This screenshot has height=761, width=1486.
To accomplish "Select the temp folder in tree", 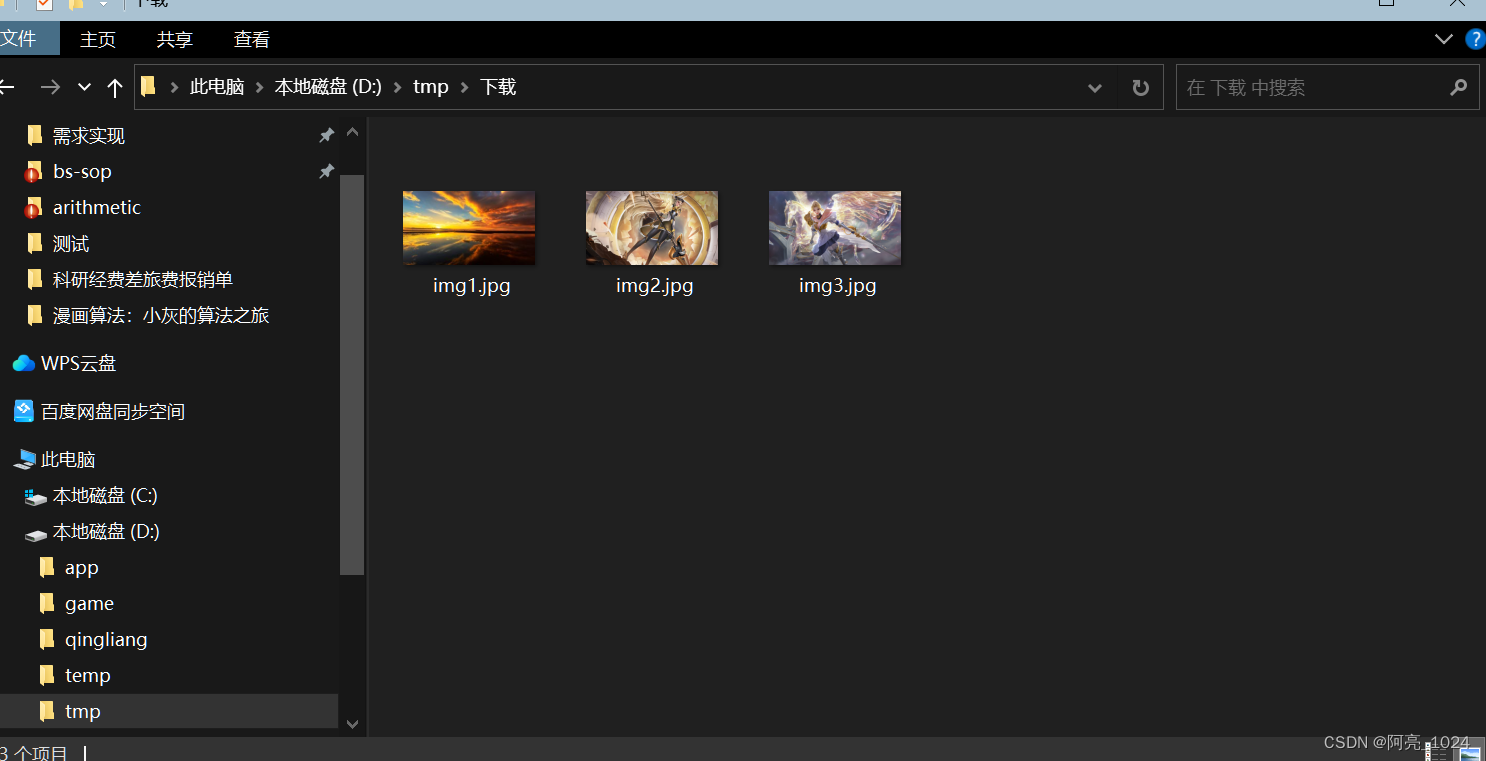I will [x=88, y=675].
